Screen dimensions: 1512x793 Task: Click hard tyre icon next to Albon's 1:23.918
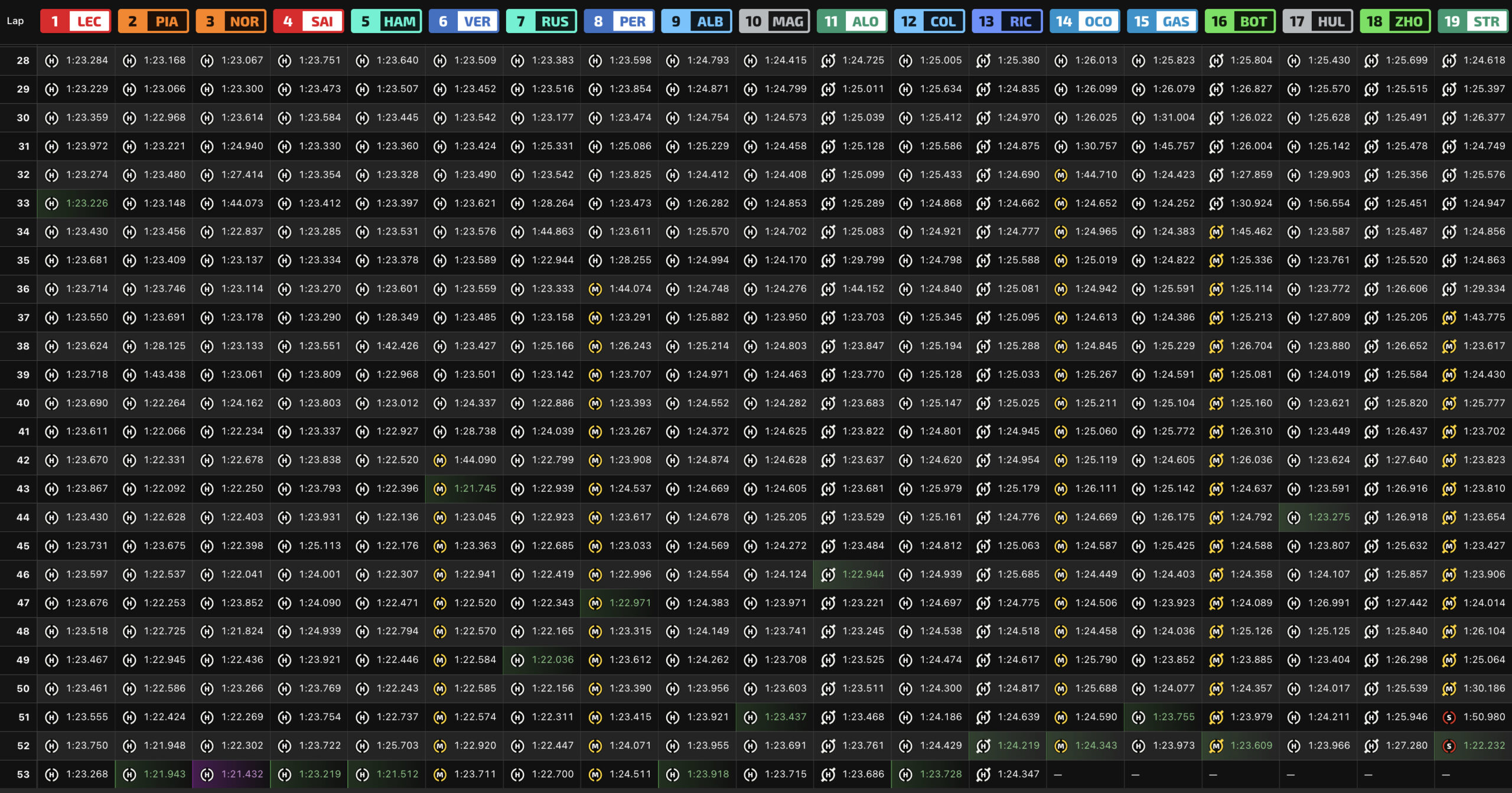click(673, 774)
